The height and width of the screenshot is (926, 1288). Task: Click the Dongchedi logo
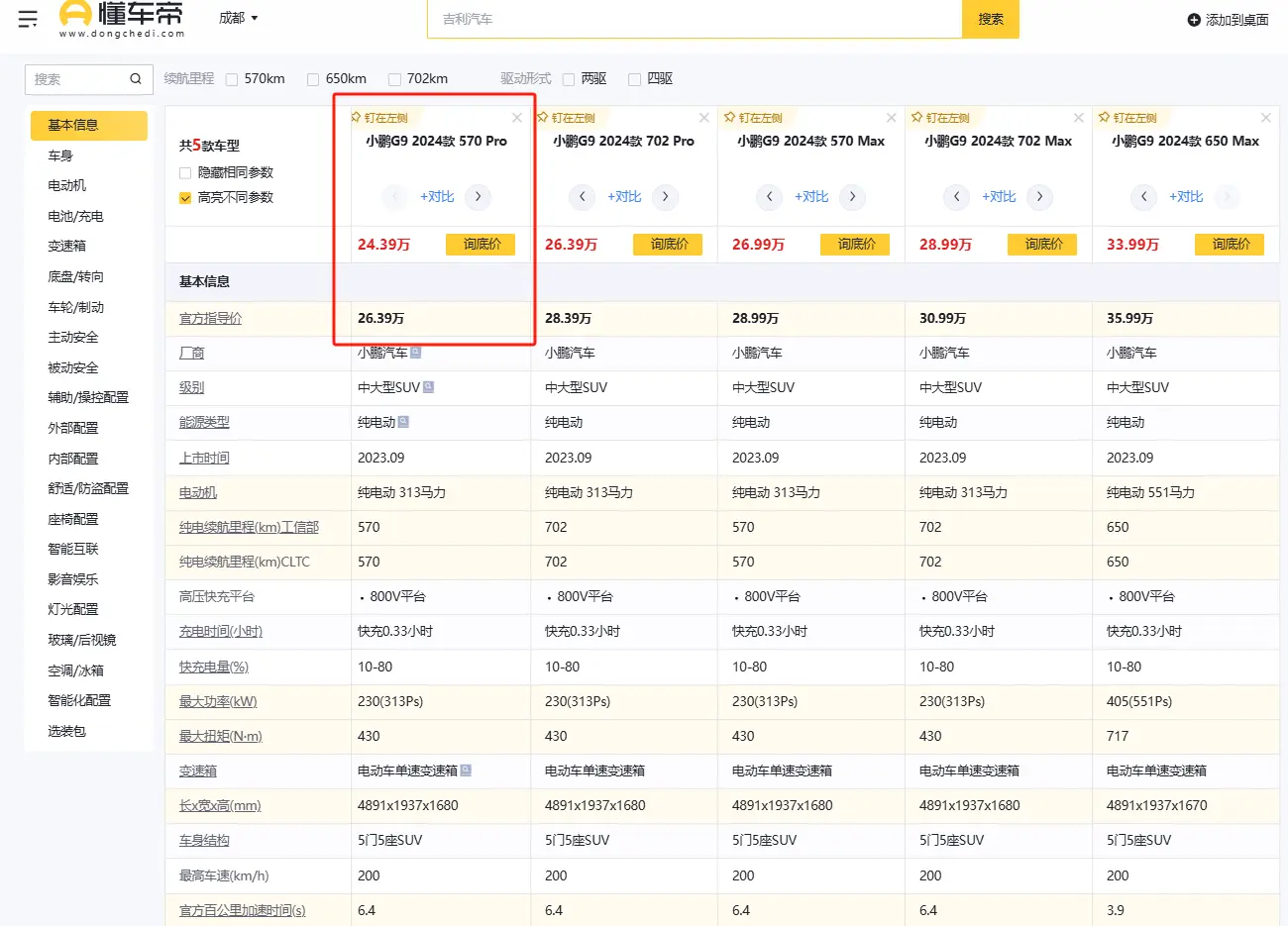[x=121, y=19]
